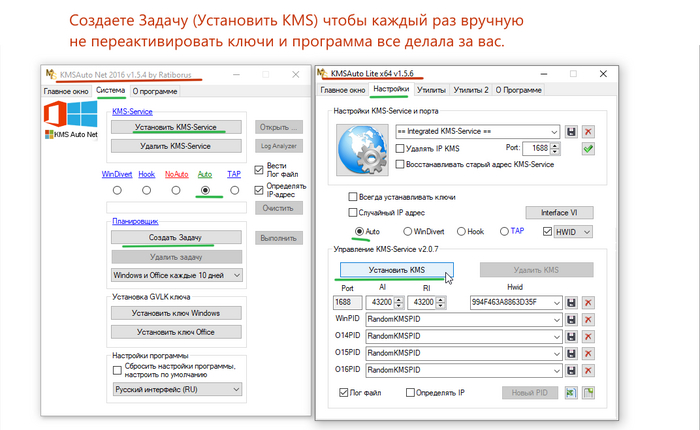The width and height of the screenshot is (700, 430).
Task: Enable Сбросить настройки программы checkbox
Action: tap(117, 370)
